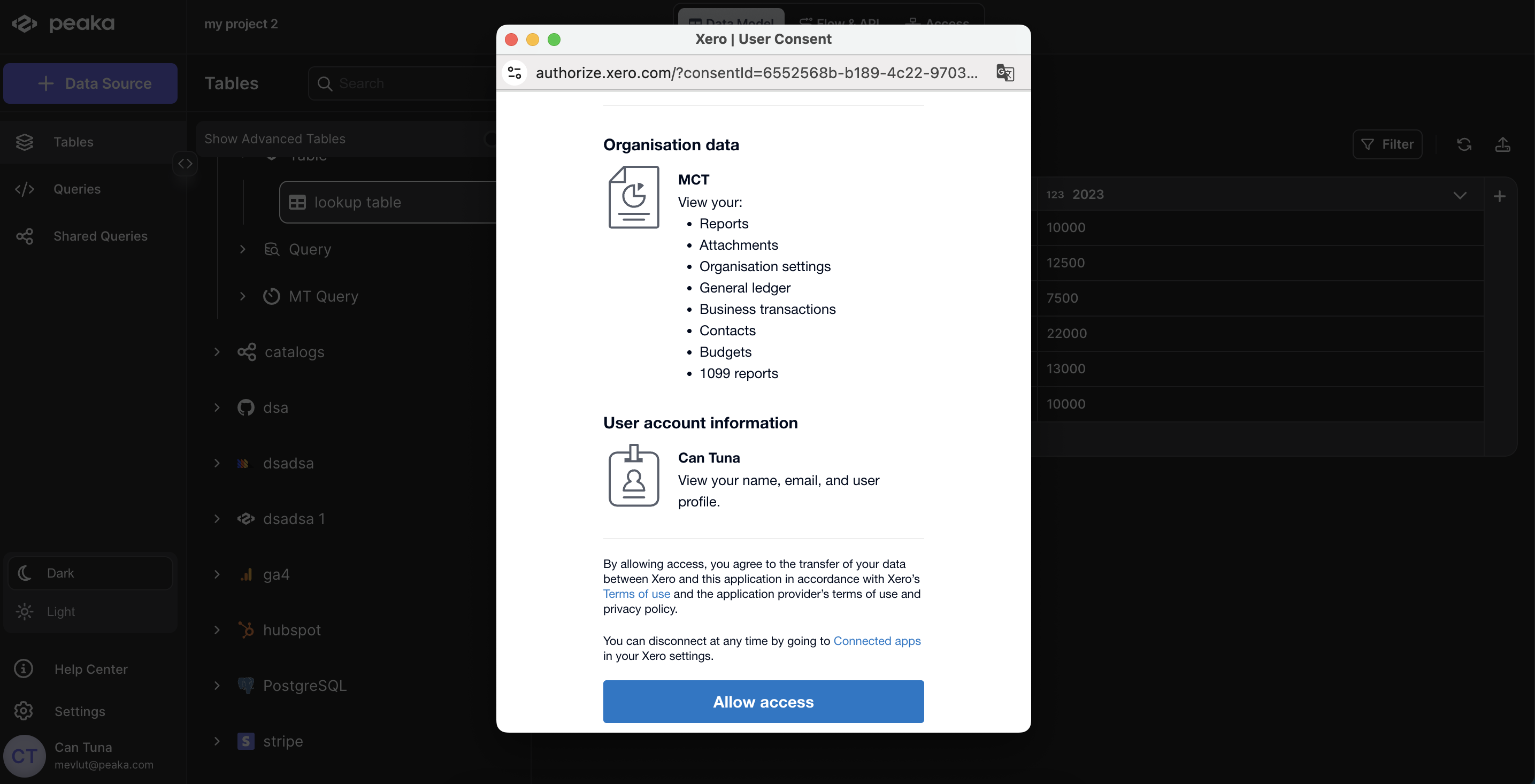Viewport: 1535px width, 784px height.
Task: Click the catalogs share icon
Action: [247, 351]
